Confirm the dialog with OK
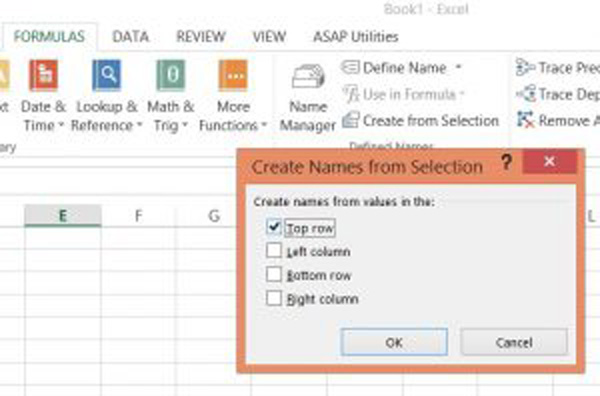This screenshot has height=396, width=600. point(394,342)
